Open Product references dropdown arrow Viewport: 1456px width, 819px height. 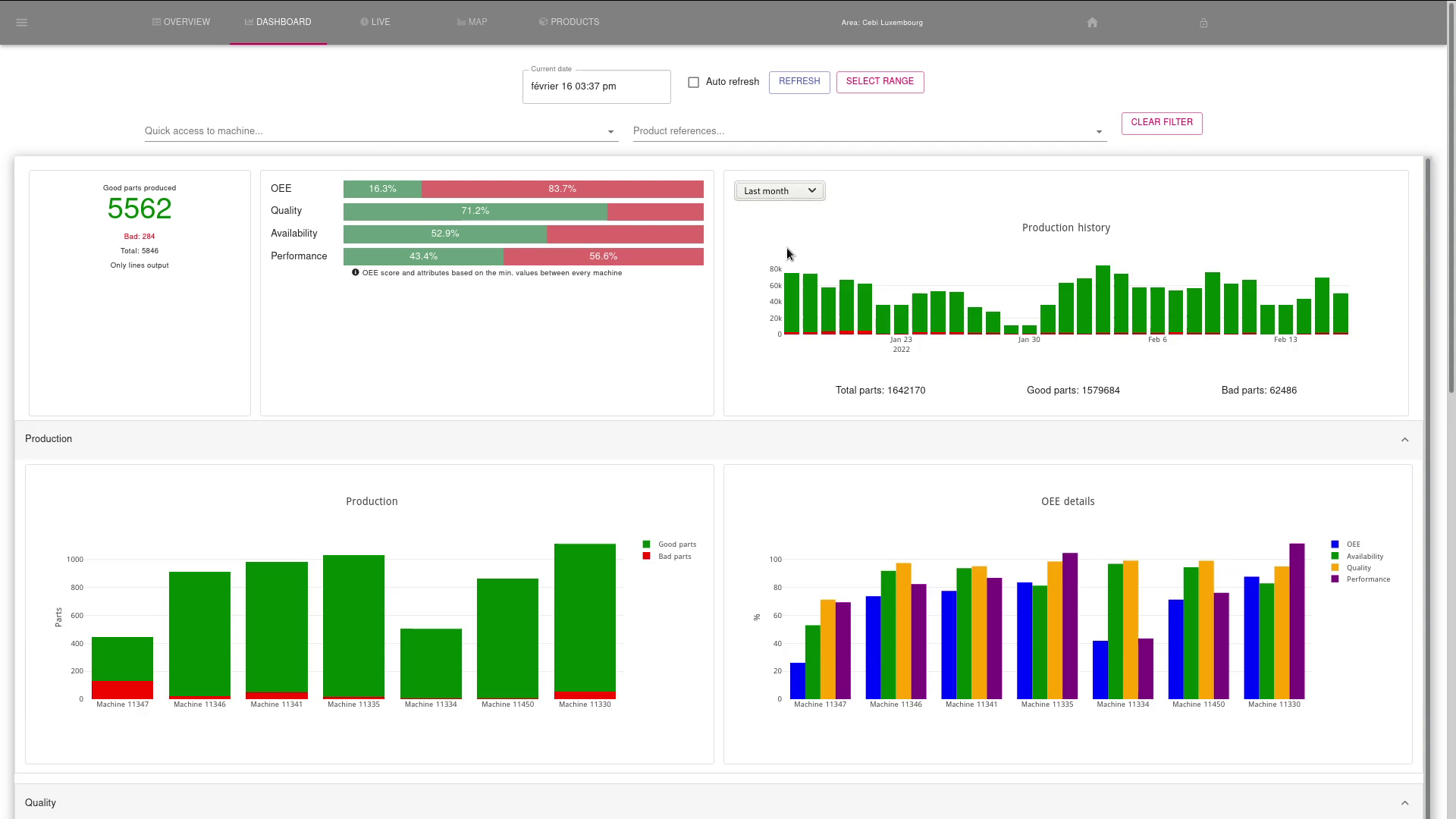coord(1099,132)
